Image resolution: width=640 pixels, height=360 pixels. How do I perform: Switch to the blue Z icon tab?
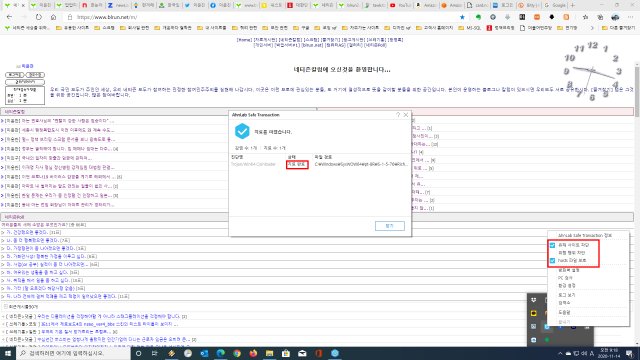pos(118,5)
